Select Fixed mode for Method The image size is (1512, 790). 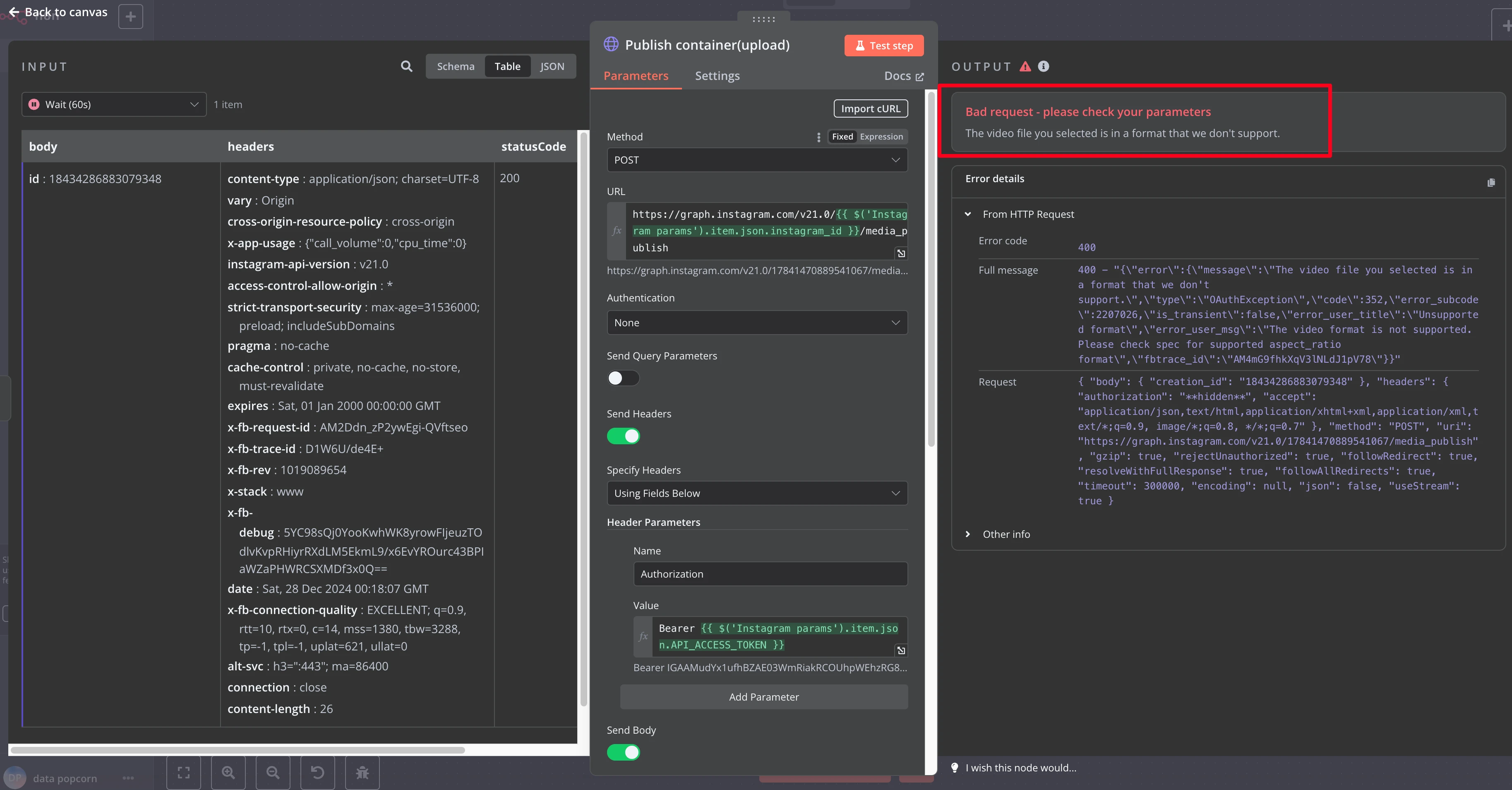[842, 137]
